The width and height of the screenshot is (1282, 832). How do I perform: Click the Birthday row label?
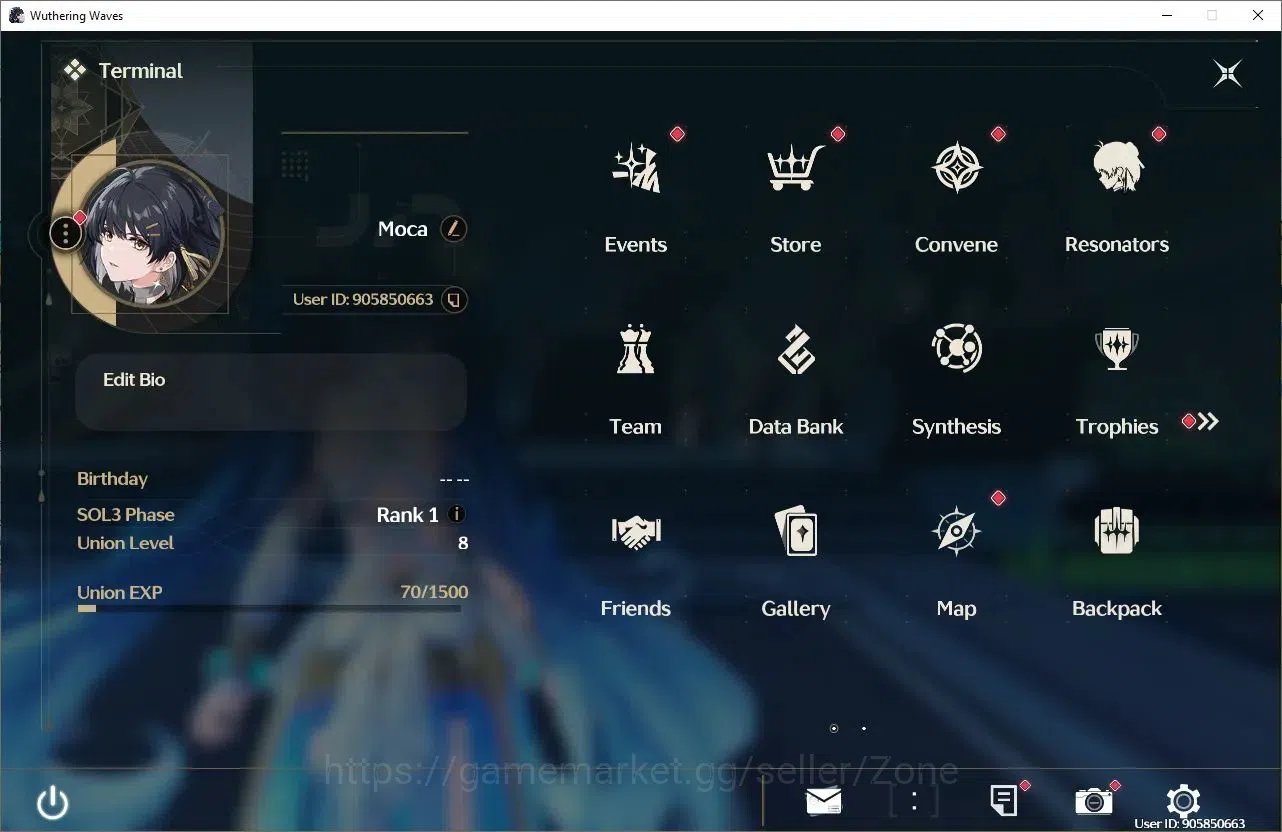pos(112,479)
